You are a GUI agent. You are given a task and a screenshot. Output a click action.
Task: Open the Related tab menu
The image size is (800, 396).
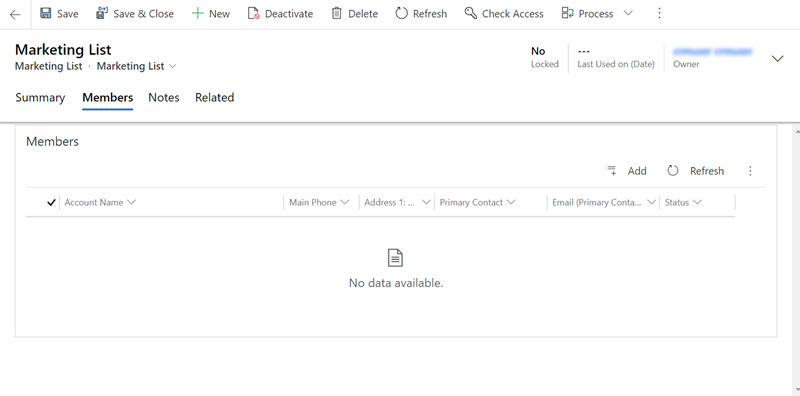pyautogui.click(x=214, y=97)
